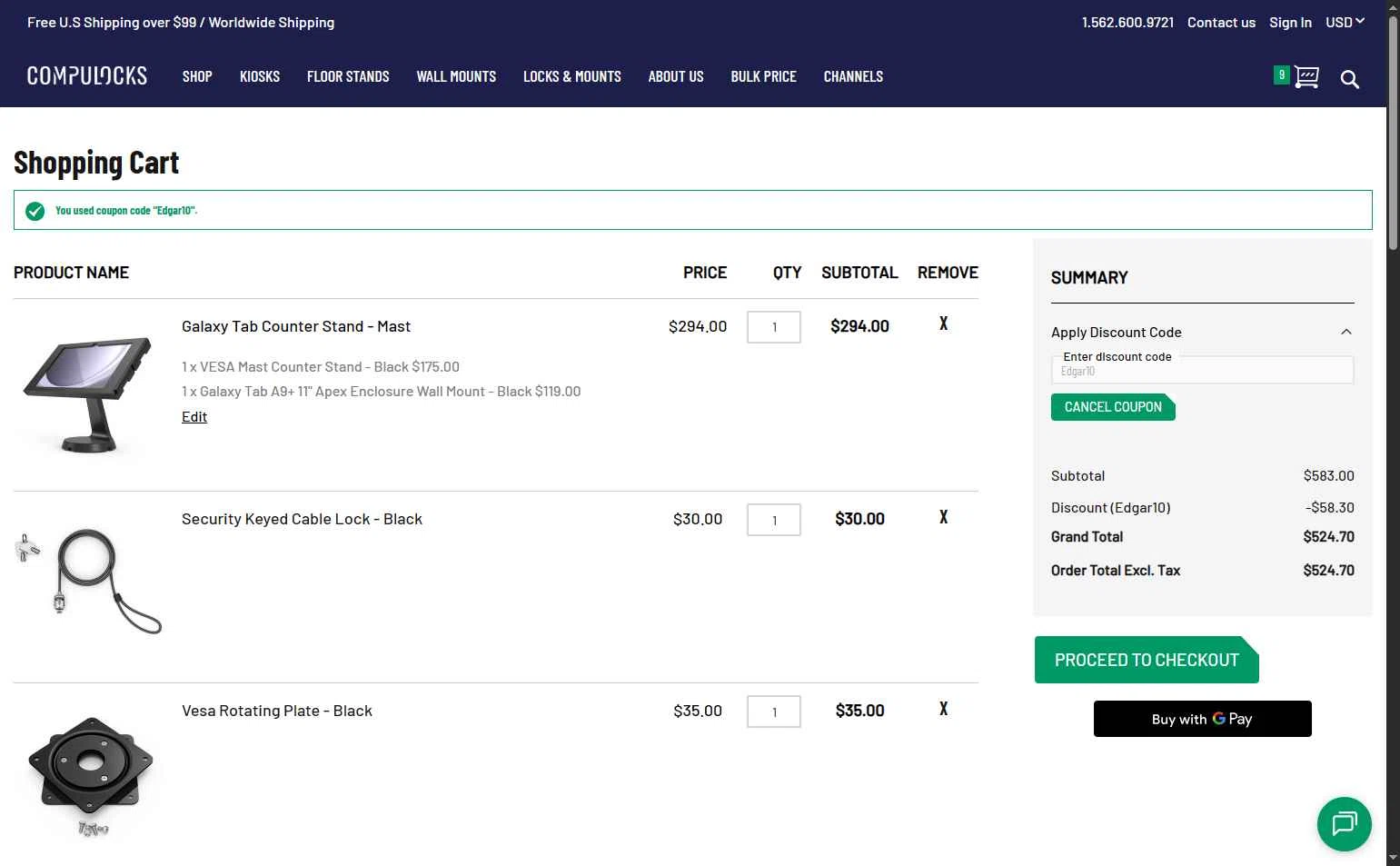Screen dimensions: 1400x866
Task: Click the discount code input field
Action: click(x=1202, y=370)
